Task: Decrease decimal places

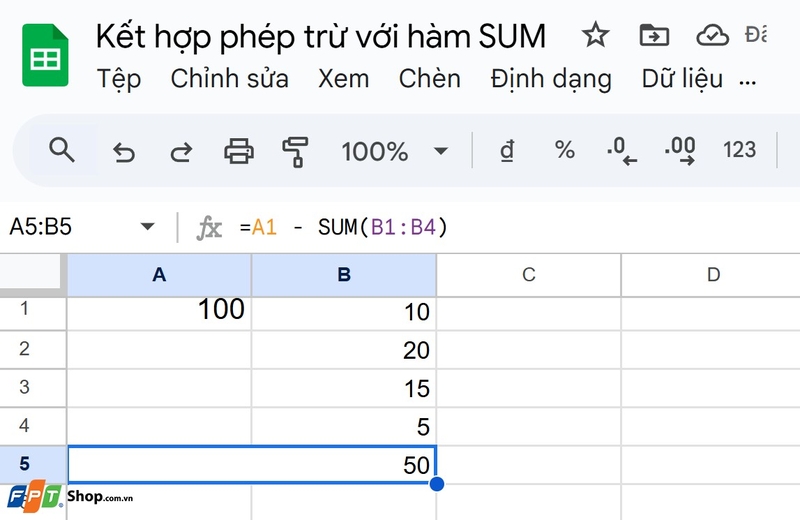Action: 622,151
